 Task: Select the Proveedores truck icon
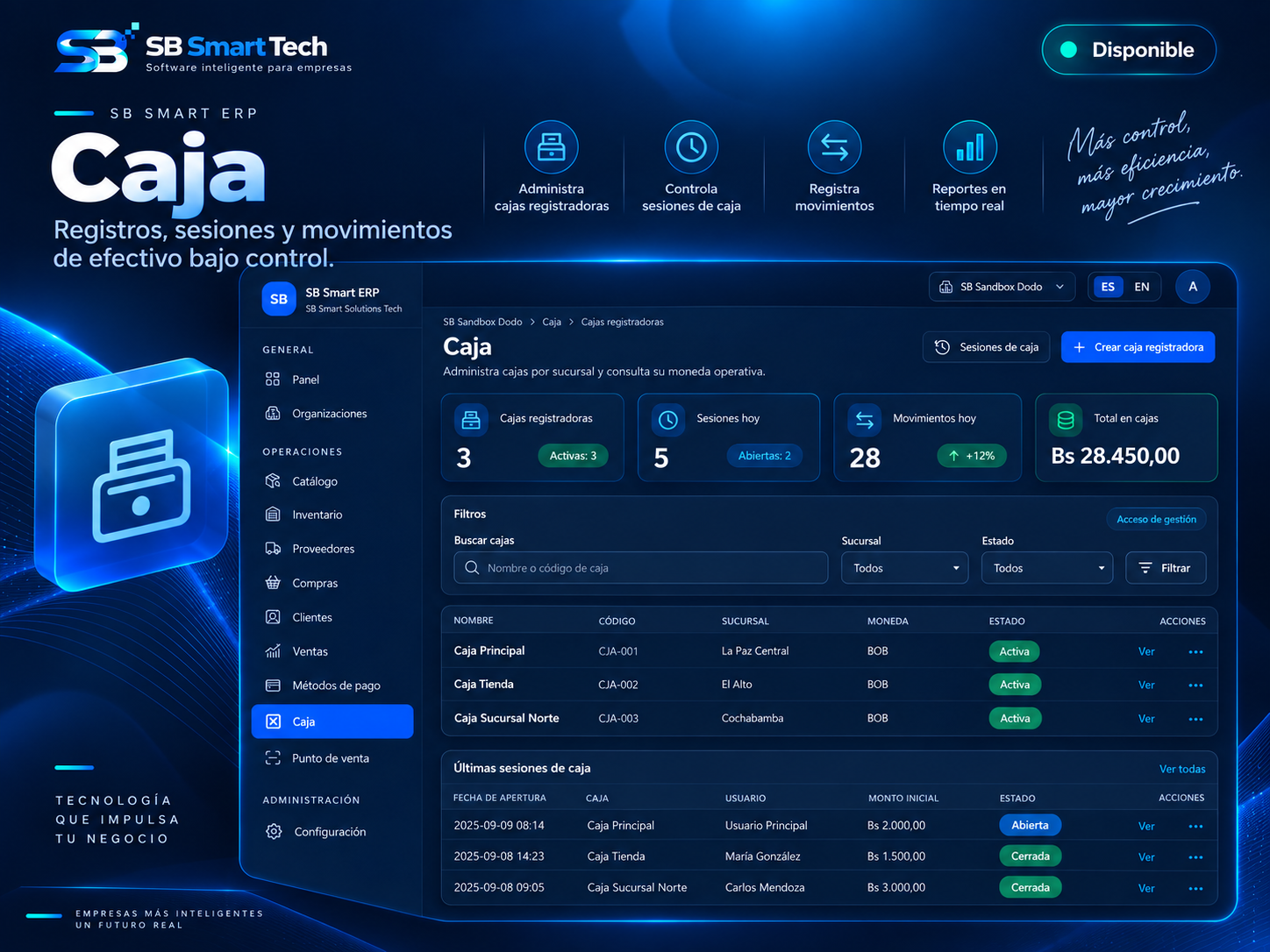pos(273,549)
